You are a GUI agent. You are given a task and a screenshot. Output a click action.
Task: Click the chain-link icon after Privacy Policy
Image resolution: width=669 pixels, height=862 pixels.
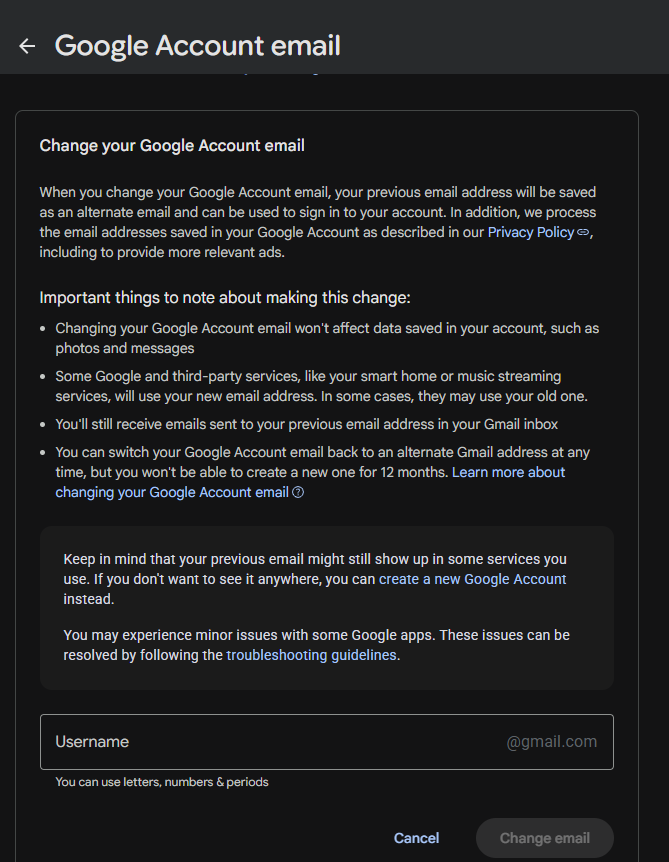pos(583,233)
